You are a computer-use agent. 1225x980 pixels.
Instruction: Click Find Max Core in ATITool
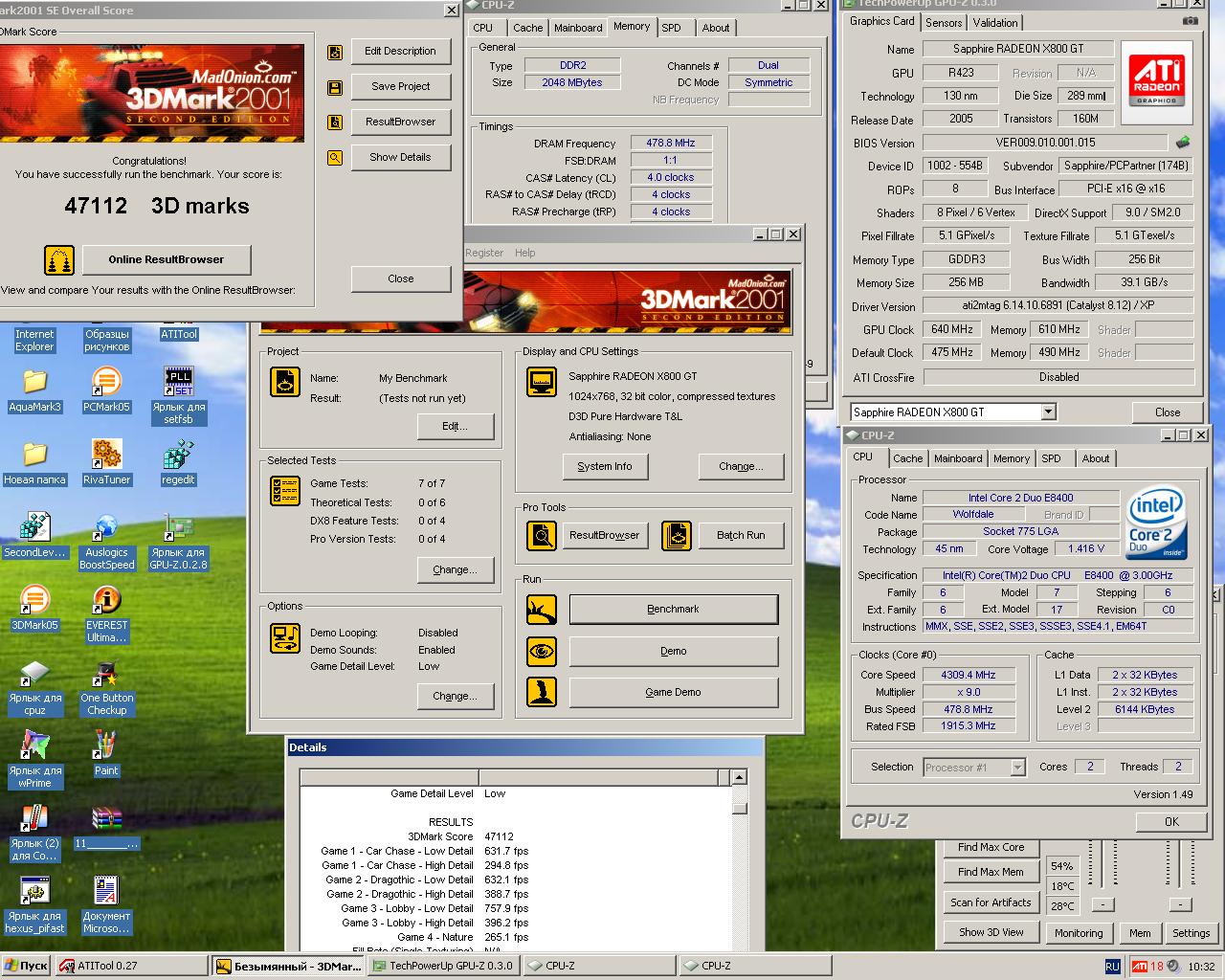991,847
